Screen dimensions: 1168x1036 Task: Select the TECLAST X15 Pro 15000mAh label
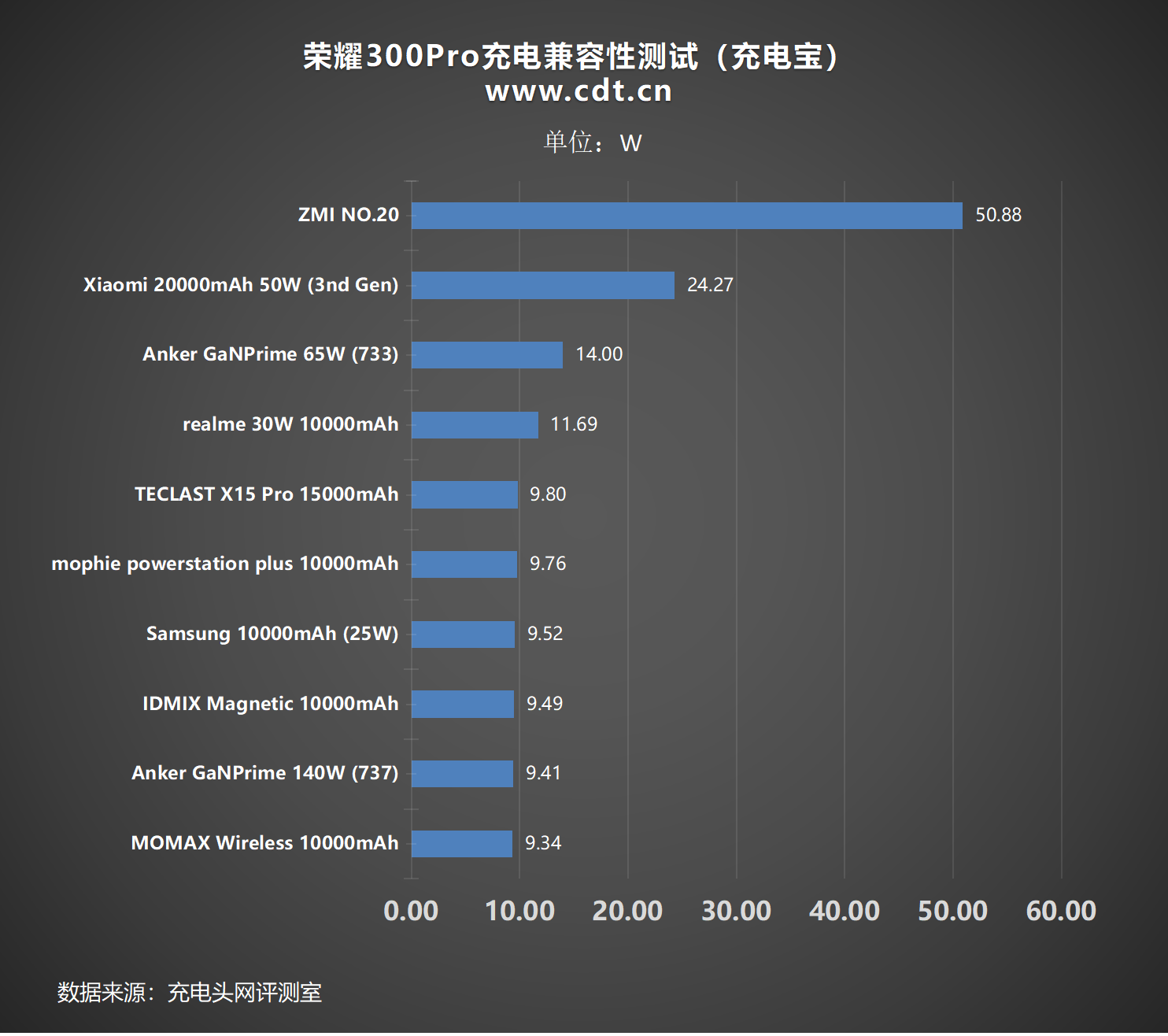pos(267,494)
